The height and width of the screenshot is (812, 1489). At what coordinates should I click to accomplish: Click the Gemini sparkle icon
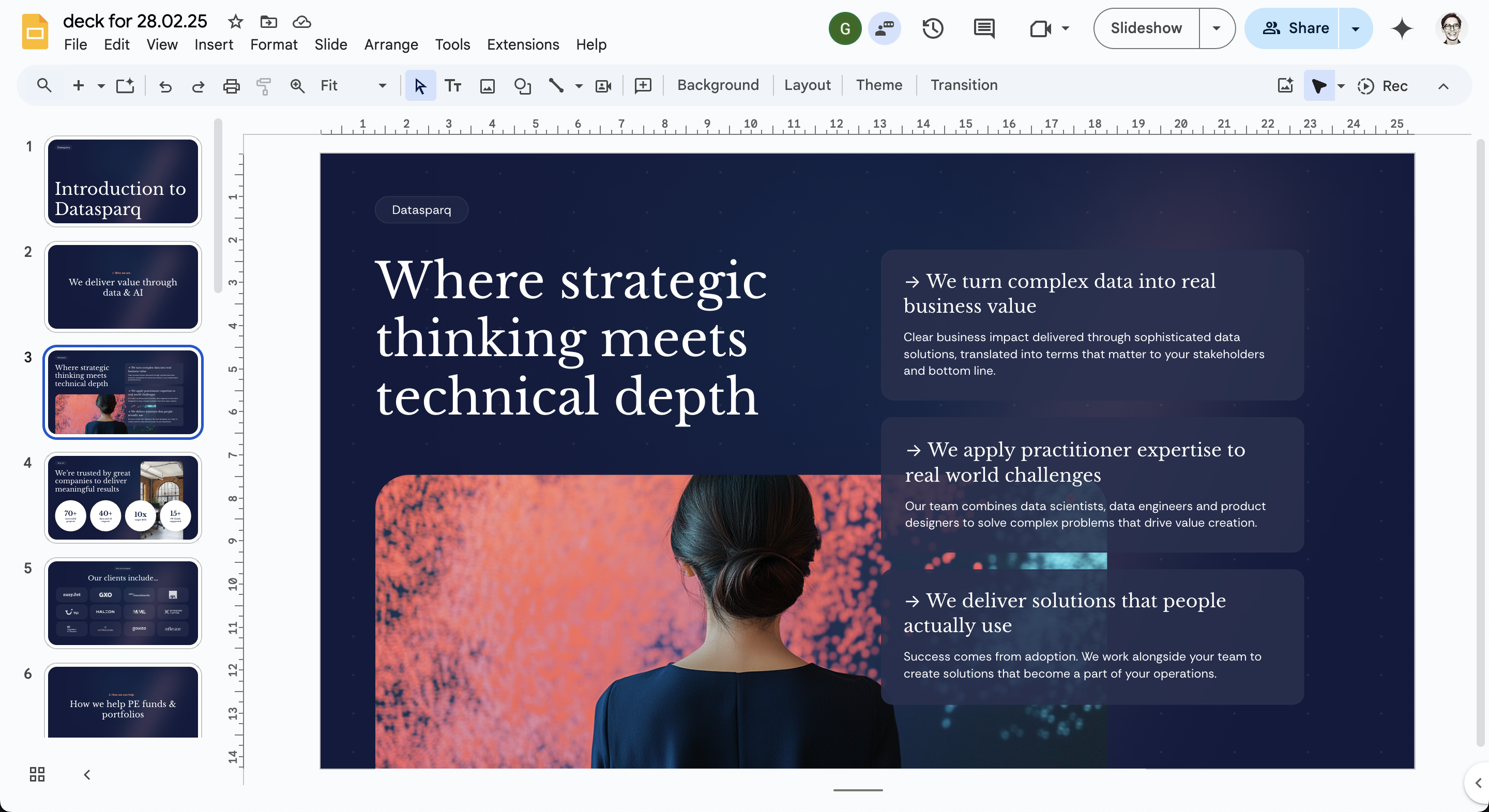click(x=1401, y=28)
